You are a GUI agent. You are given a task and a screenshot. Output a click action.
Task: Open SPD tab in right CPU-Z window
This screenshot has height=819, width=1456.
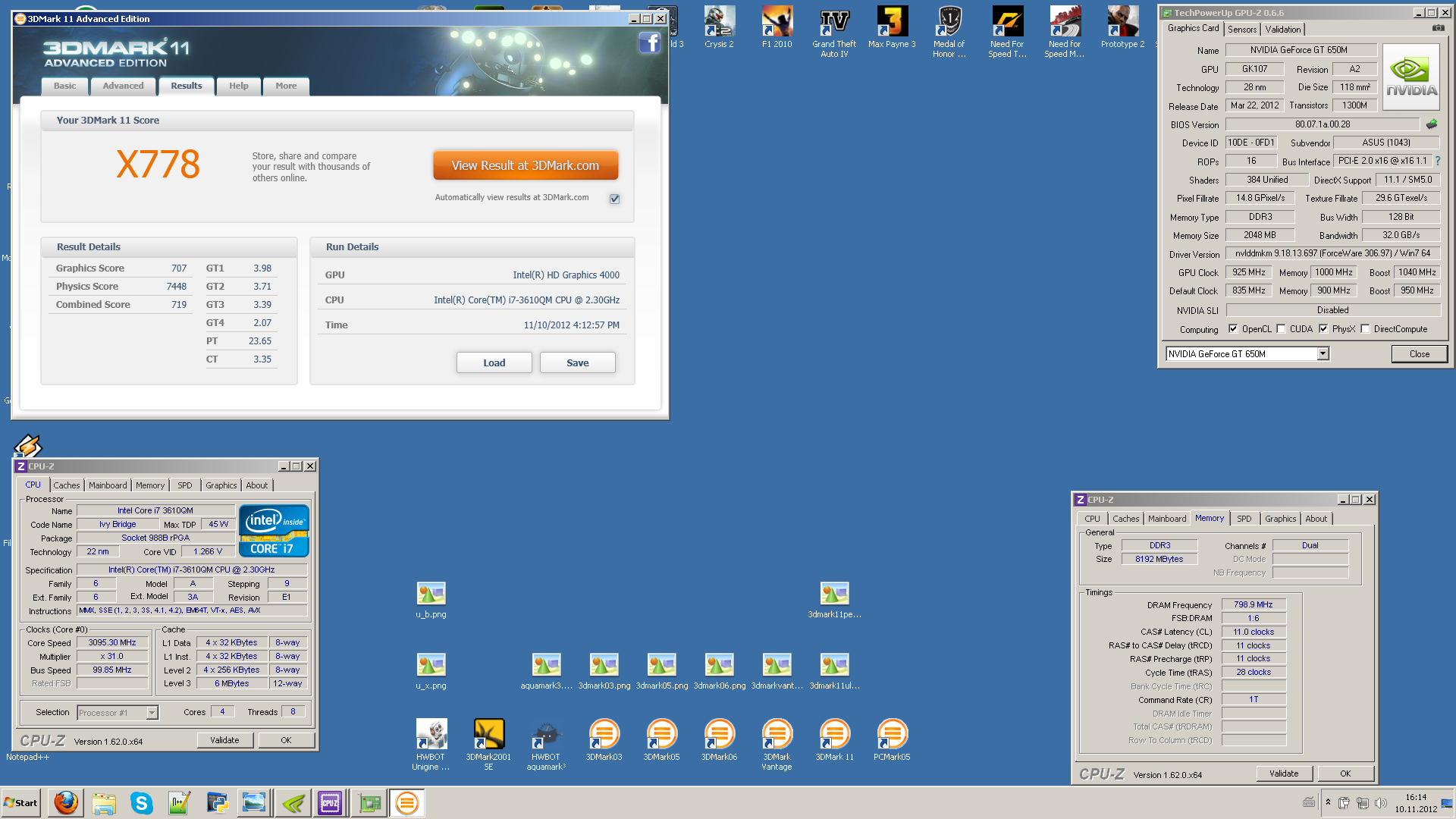point(1244,519)
